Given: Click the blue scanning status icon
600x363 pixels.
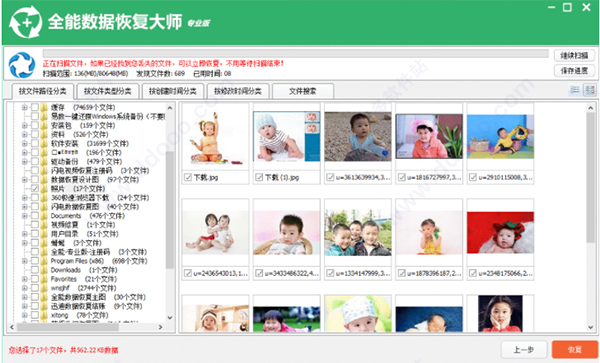Looking at the screenshot, I should 22,65.
